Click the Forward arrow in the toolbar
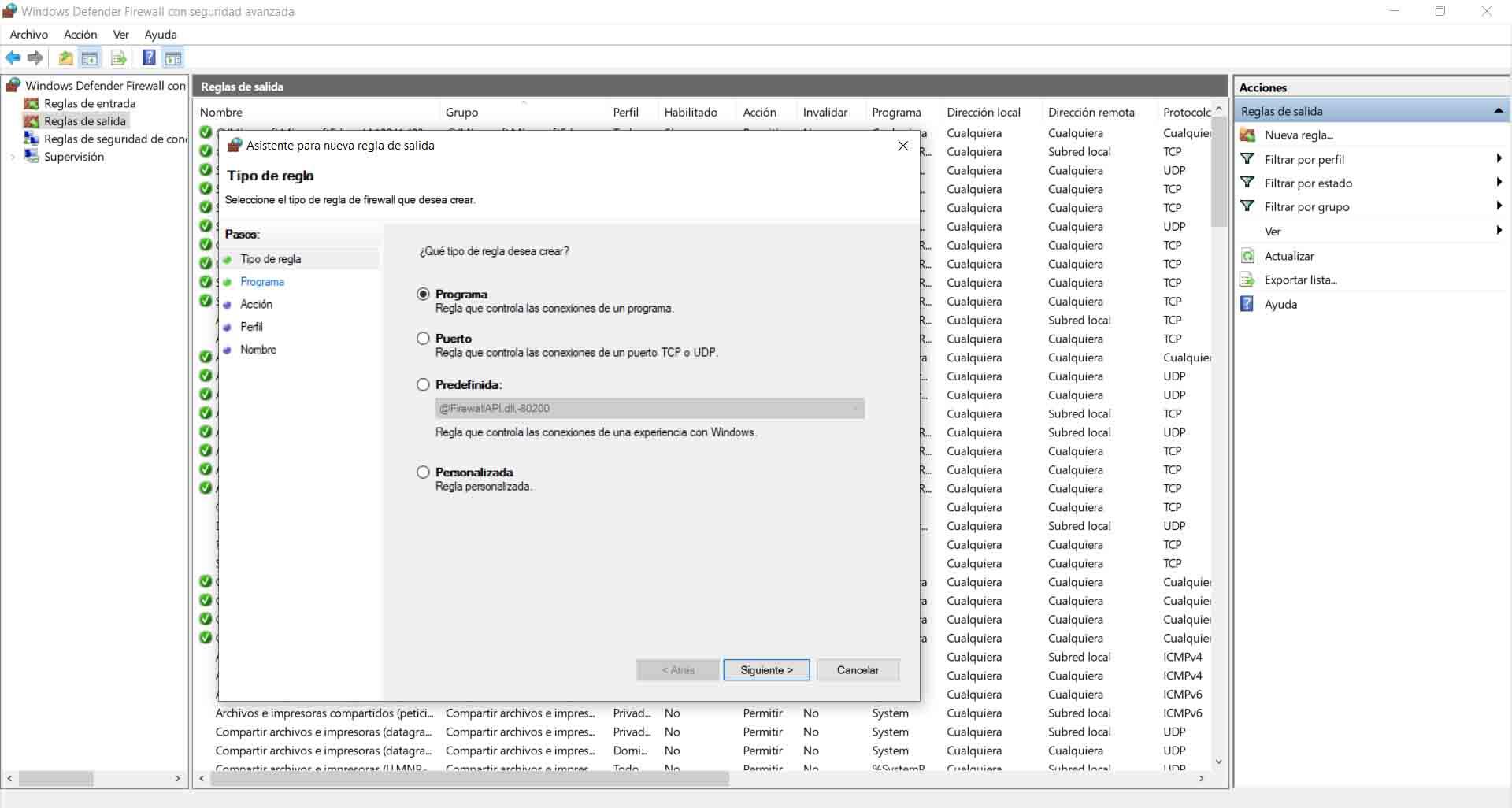This screenshot has height=808, width=1512. [35, 57]
